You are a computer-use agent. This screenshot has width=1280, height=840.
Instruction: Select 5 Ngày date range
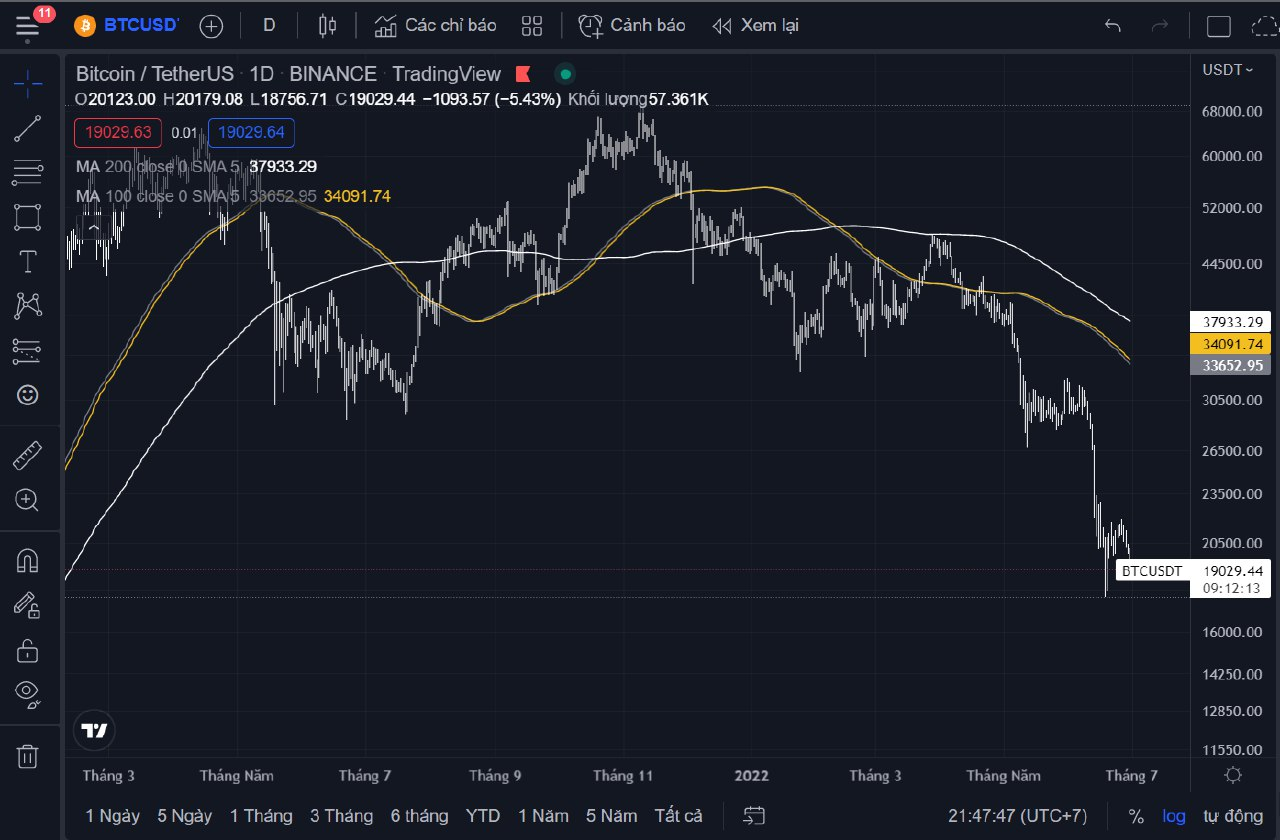pos(184,816)
